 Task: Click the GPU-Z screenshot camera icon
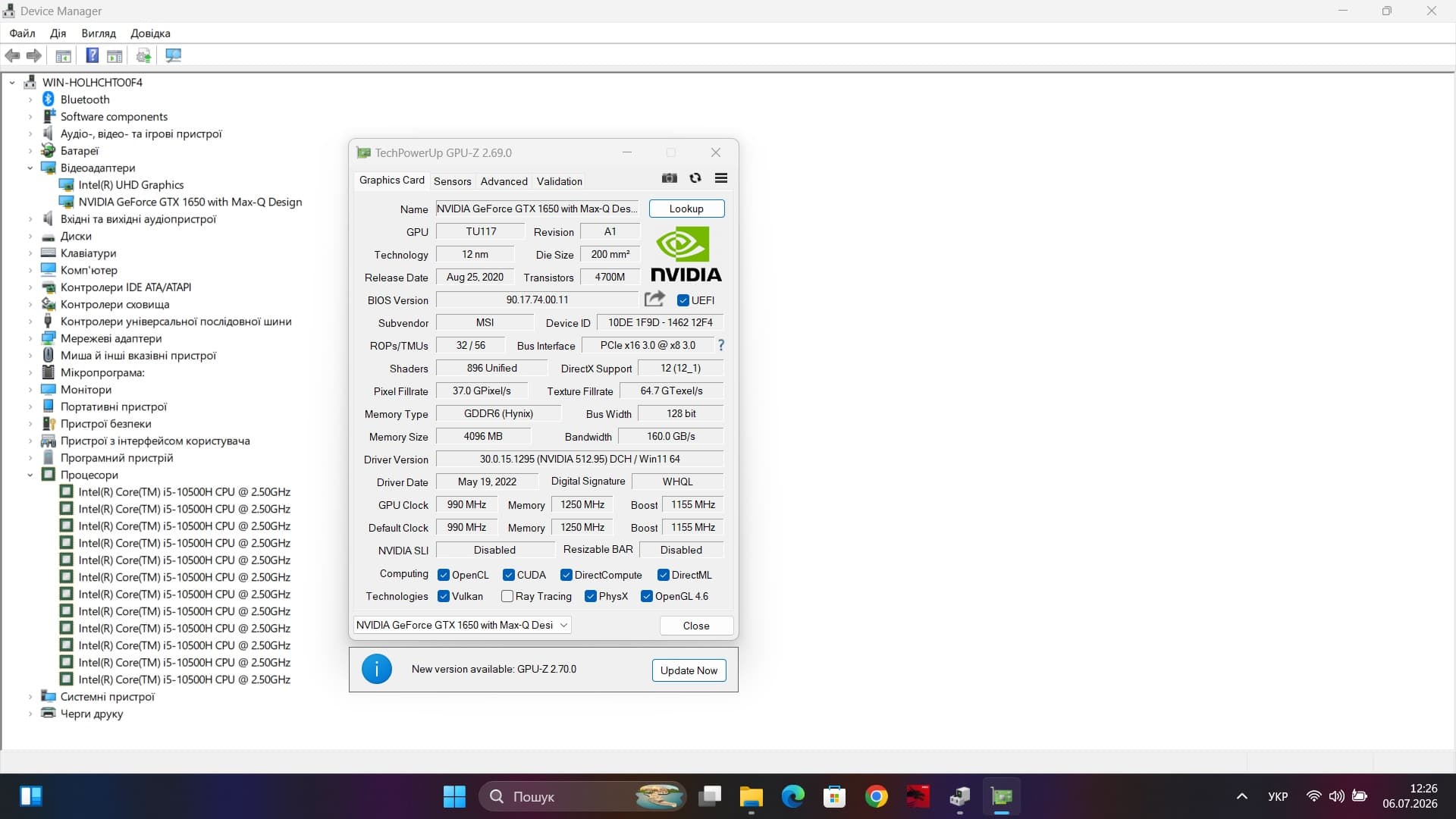coord(669,178)
